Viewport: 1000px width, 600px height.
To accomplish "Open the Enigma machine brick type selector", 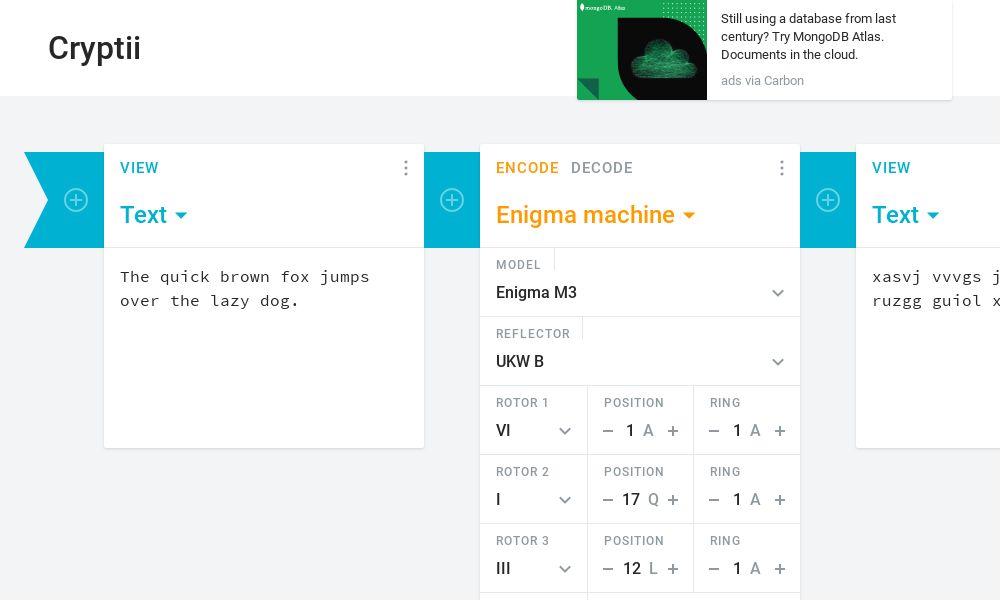I will tap(595, 215).
